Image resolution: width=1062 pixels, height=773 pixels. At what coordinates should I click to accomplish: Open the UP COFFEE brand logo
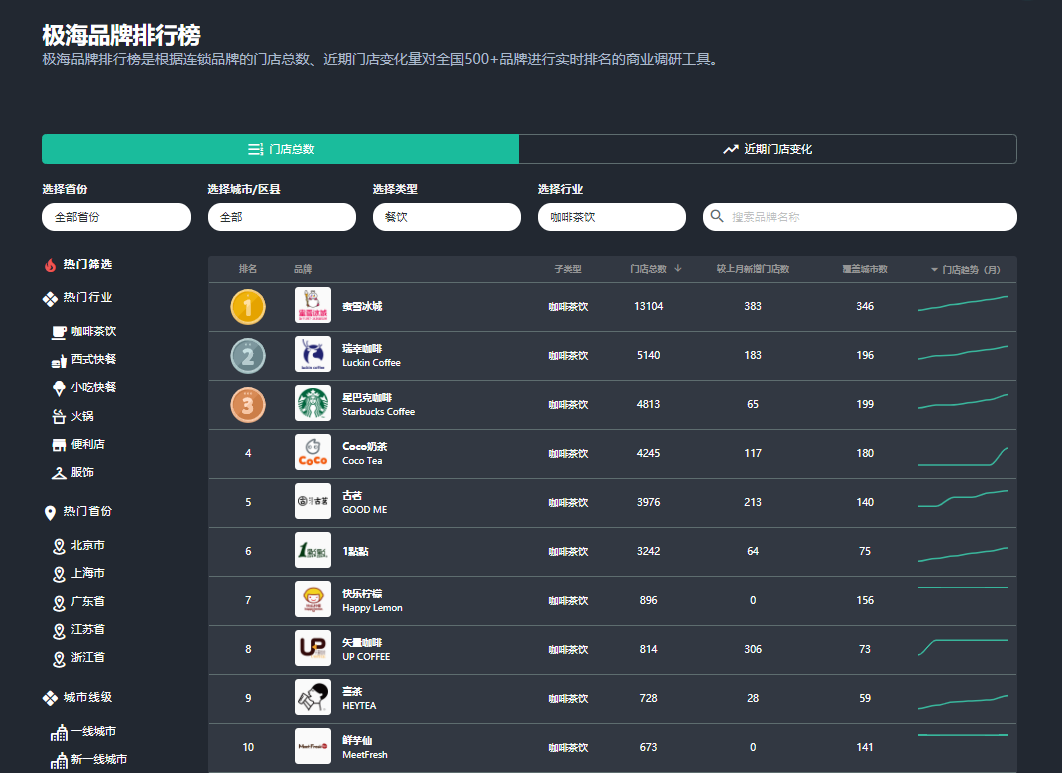click(313, 648)
